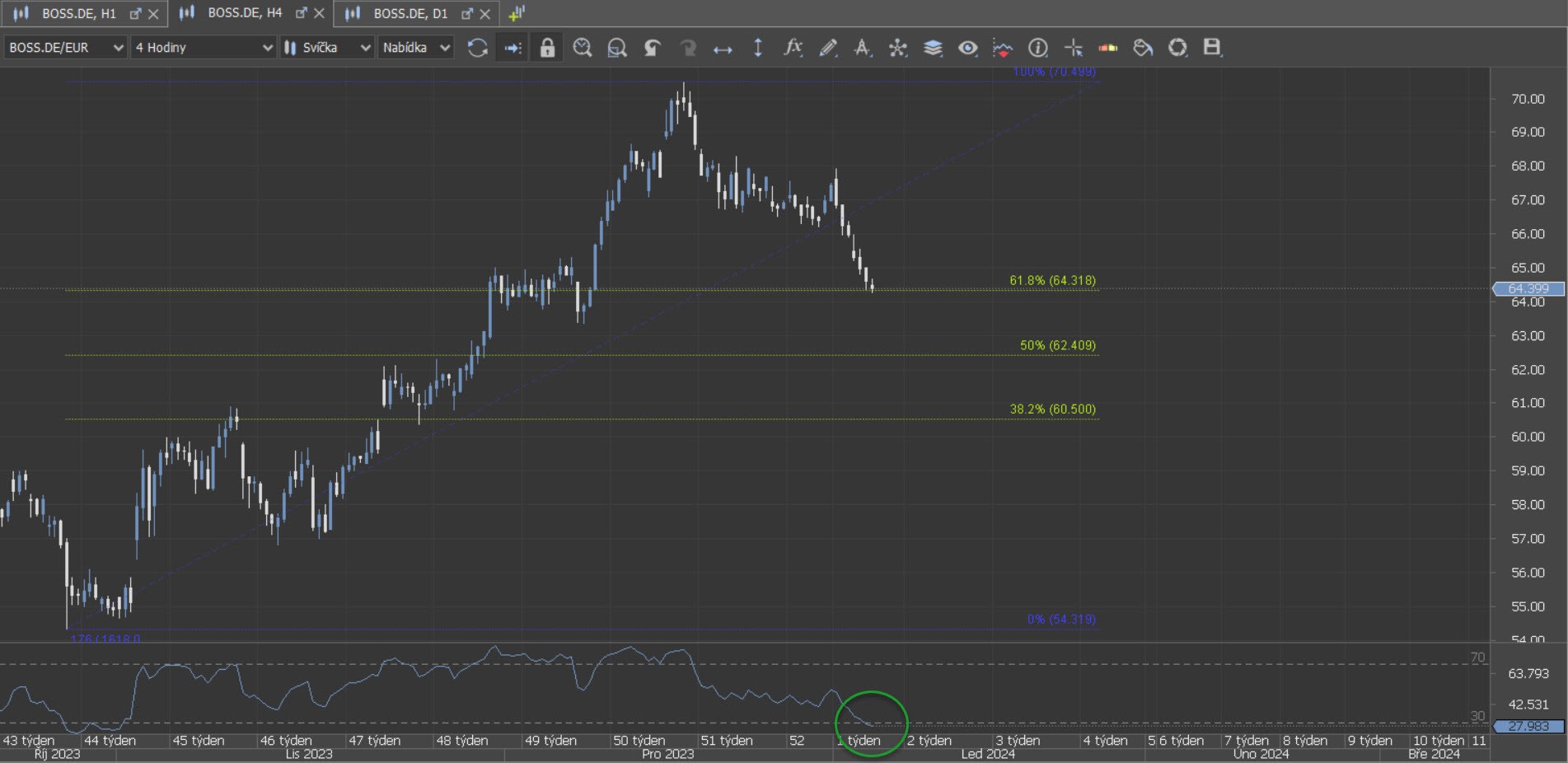Open the BOSS.DE/EUR instrument dropdown
1568x763 pixels.
pos(66,48)
